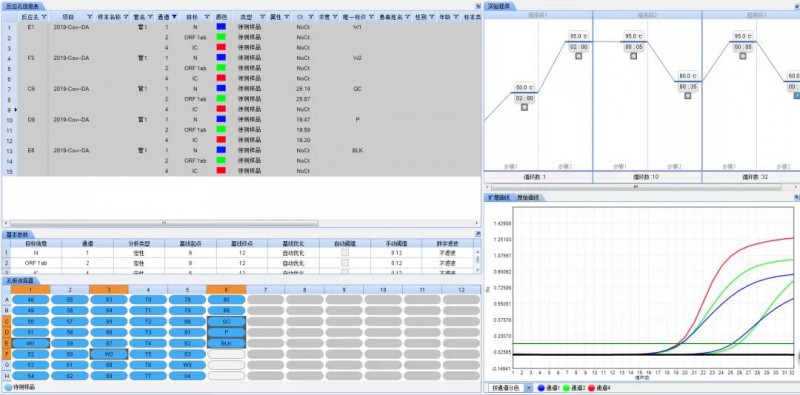Click the filter funnel on 项目 column
The image size is (800, 395).
pyautogui.click(x=90, y=17)
